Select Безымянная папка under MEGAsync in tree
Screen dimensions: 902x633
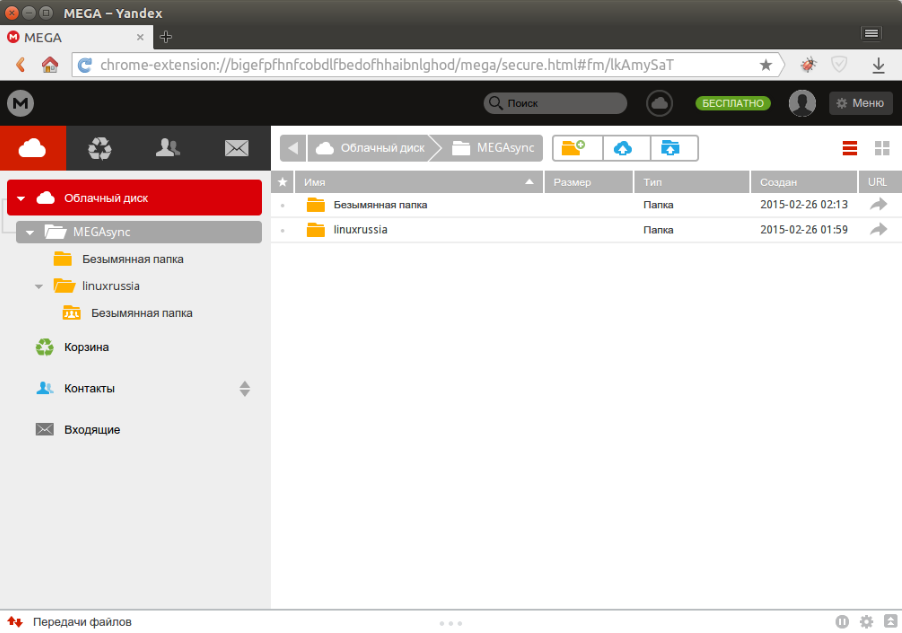[x=133, y=259]
